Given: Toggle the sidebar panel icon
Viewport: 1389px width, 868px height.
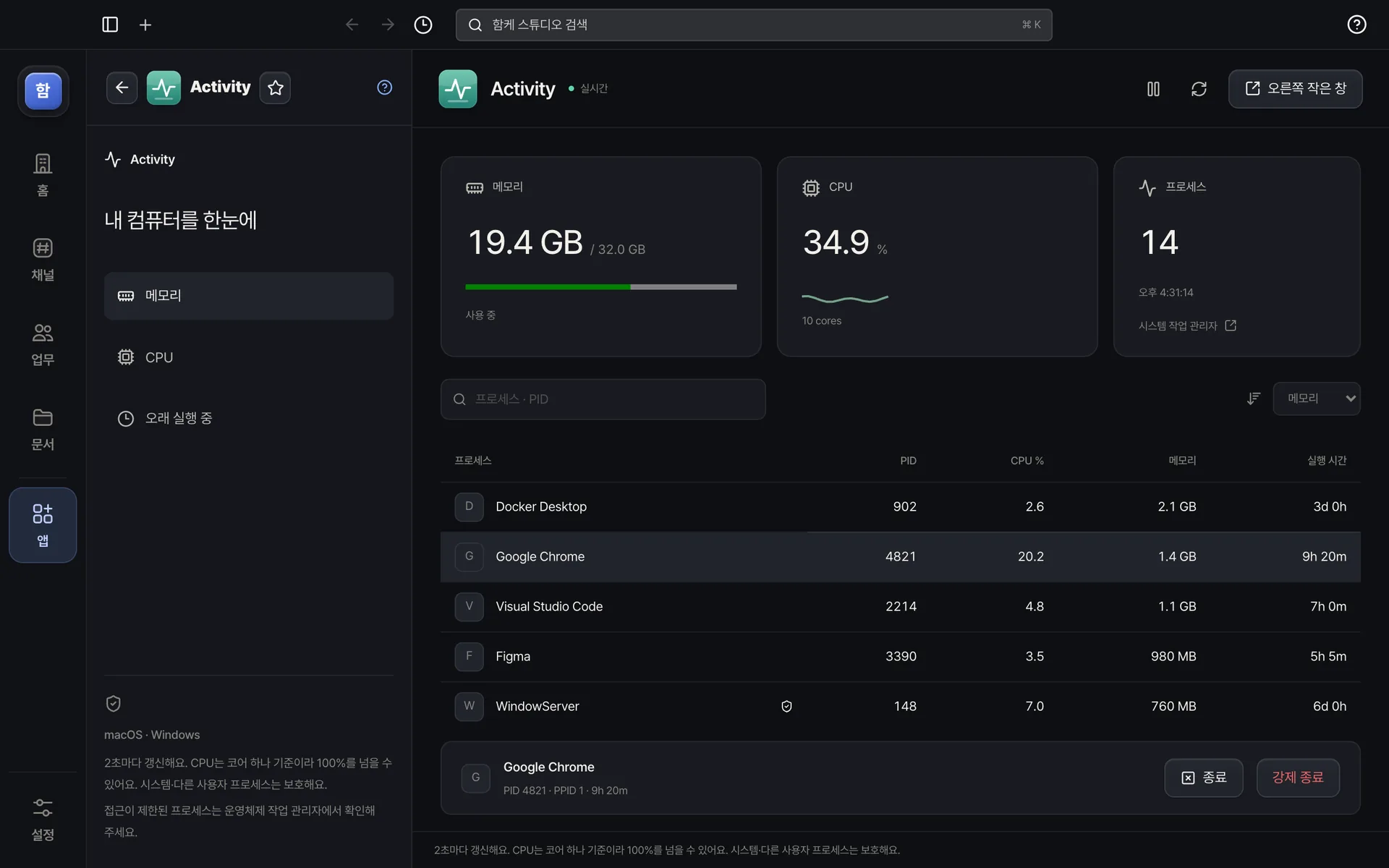Looking at the screenshot, I should [x=110, y=25].
